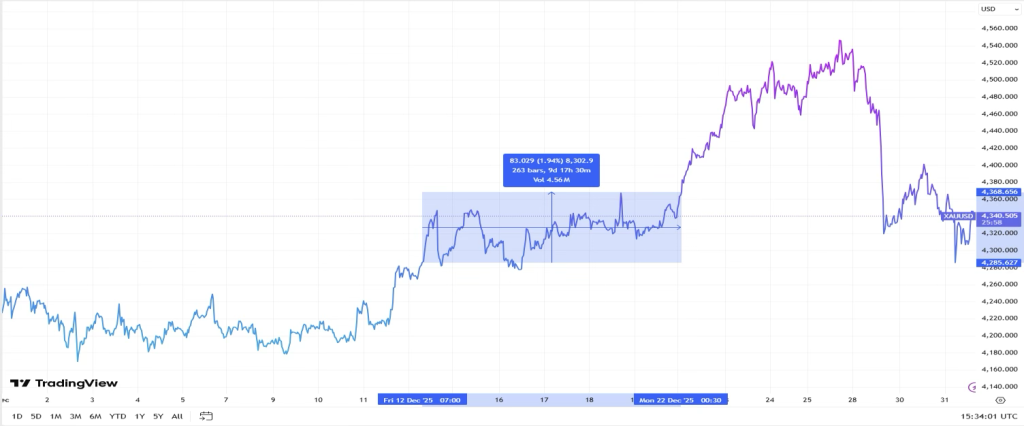This screenshot has width=1024, height=426.
Task: Click the chart settings icon near the time axis
Action: pos(999,399)
